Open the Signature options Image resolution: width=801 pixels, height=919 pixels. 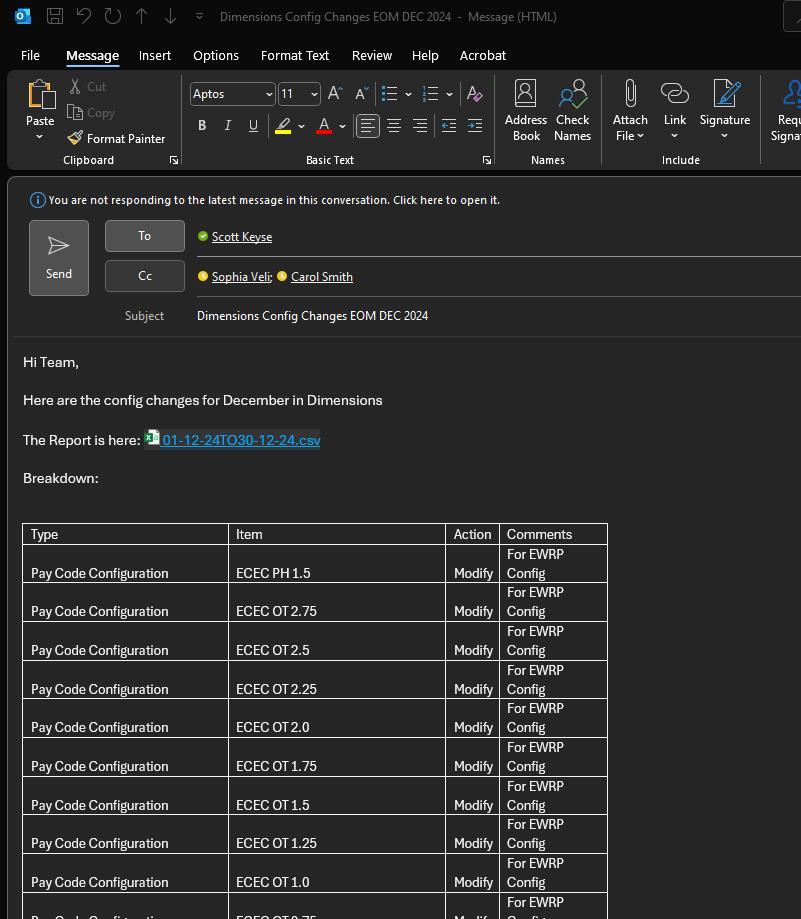tap(725, 110)
